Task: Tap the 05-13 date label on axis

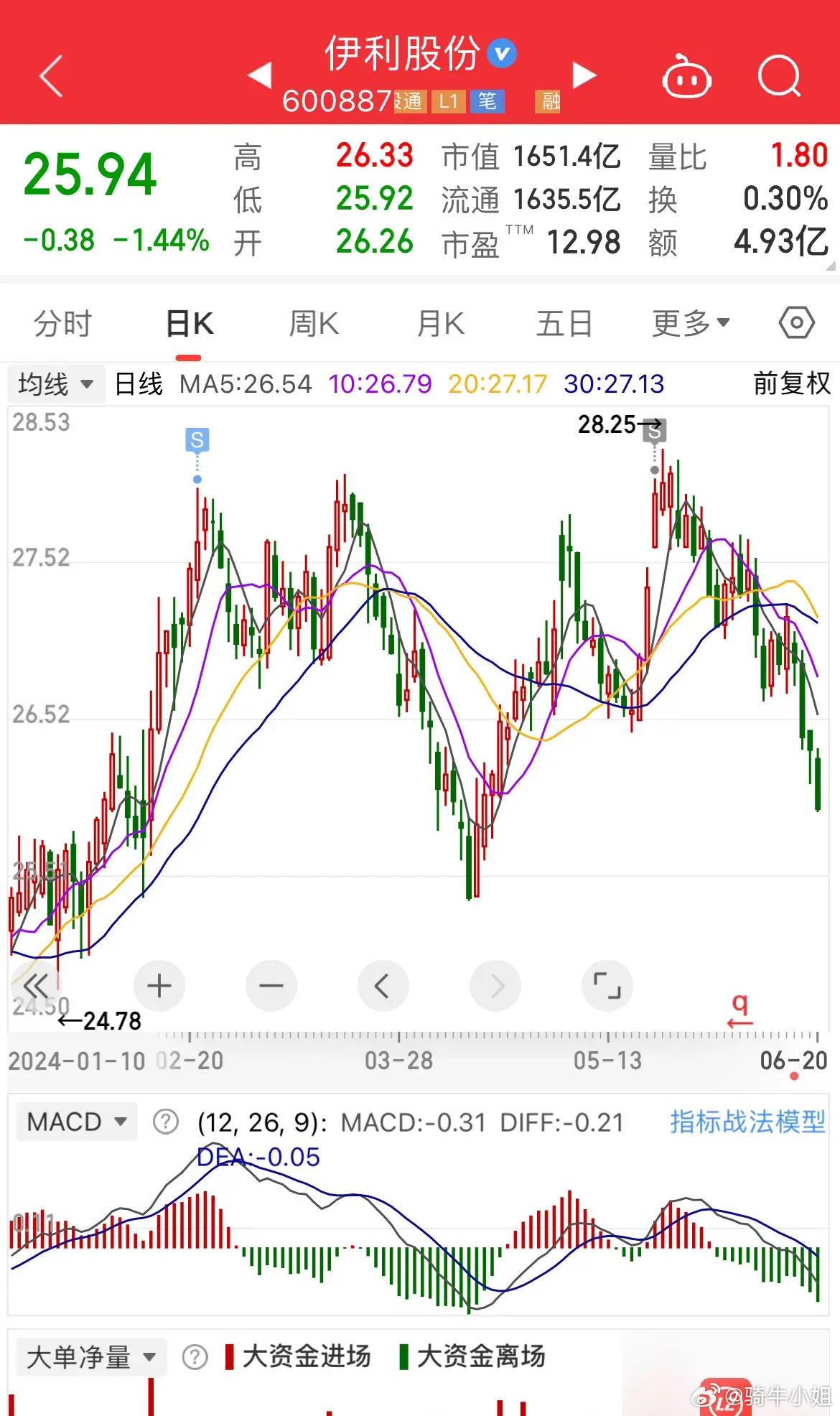Action: coord(607,1061)
